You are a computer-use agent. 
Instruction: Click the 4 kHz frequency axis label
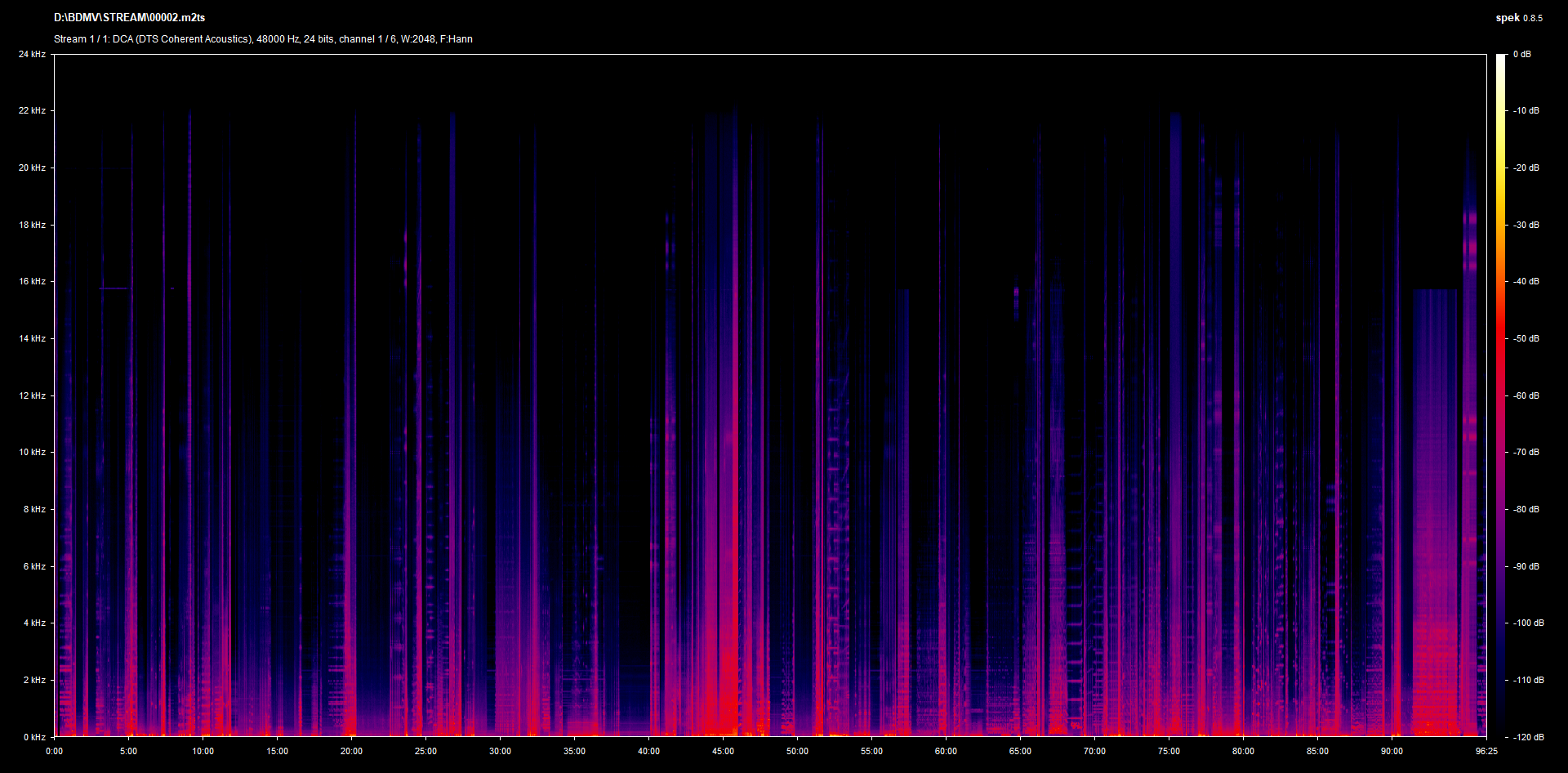tap(34, 623)
